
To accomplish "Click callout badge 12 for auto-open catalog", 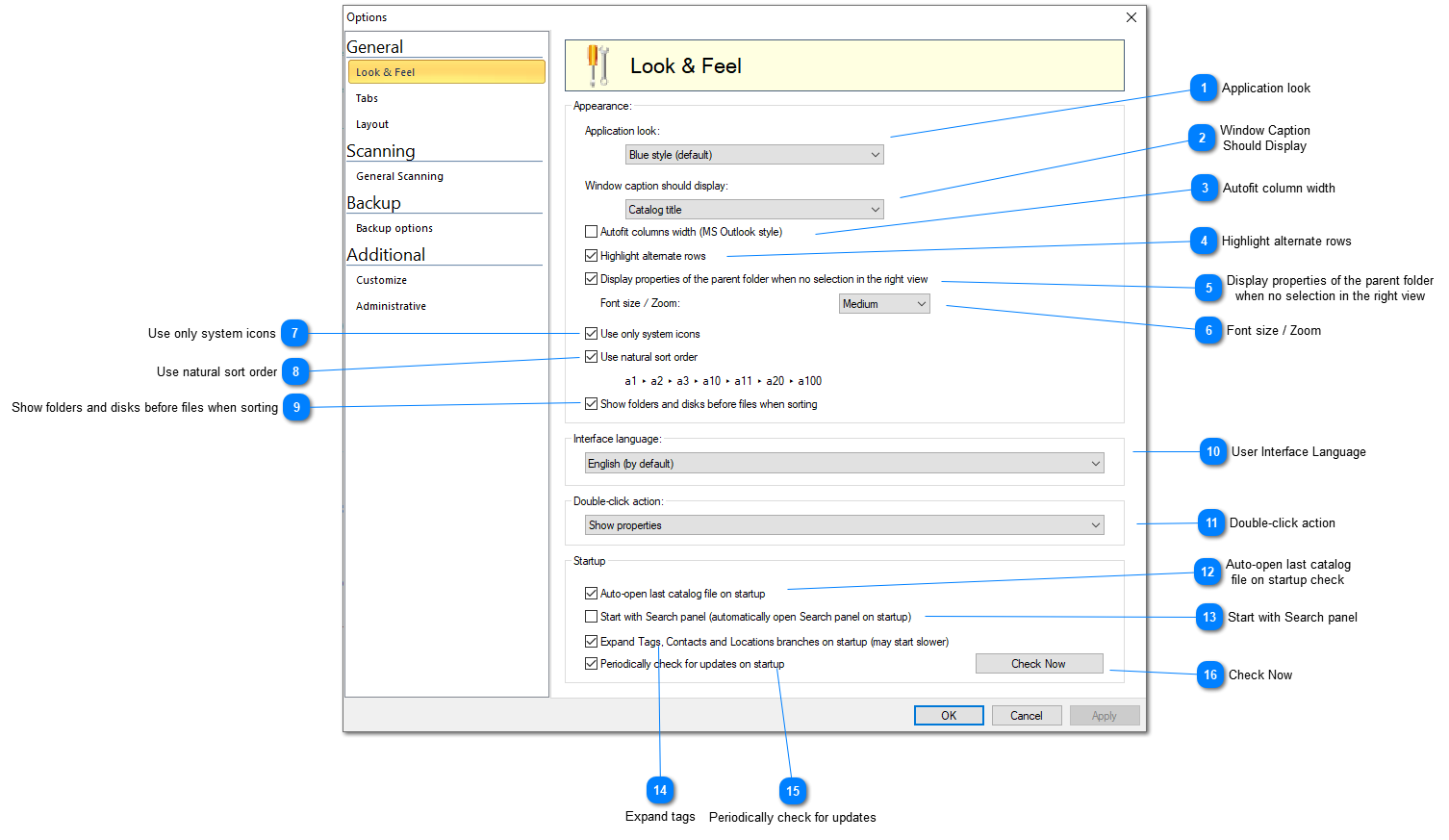I will tap(1207, 573).
